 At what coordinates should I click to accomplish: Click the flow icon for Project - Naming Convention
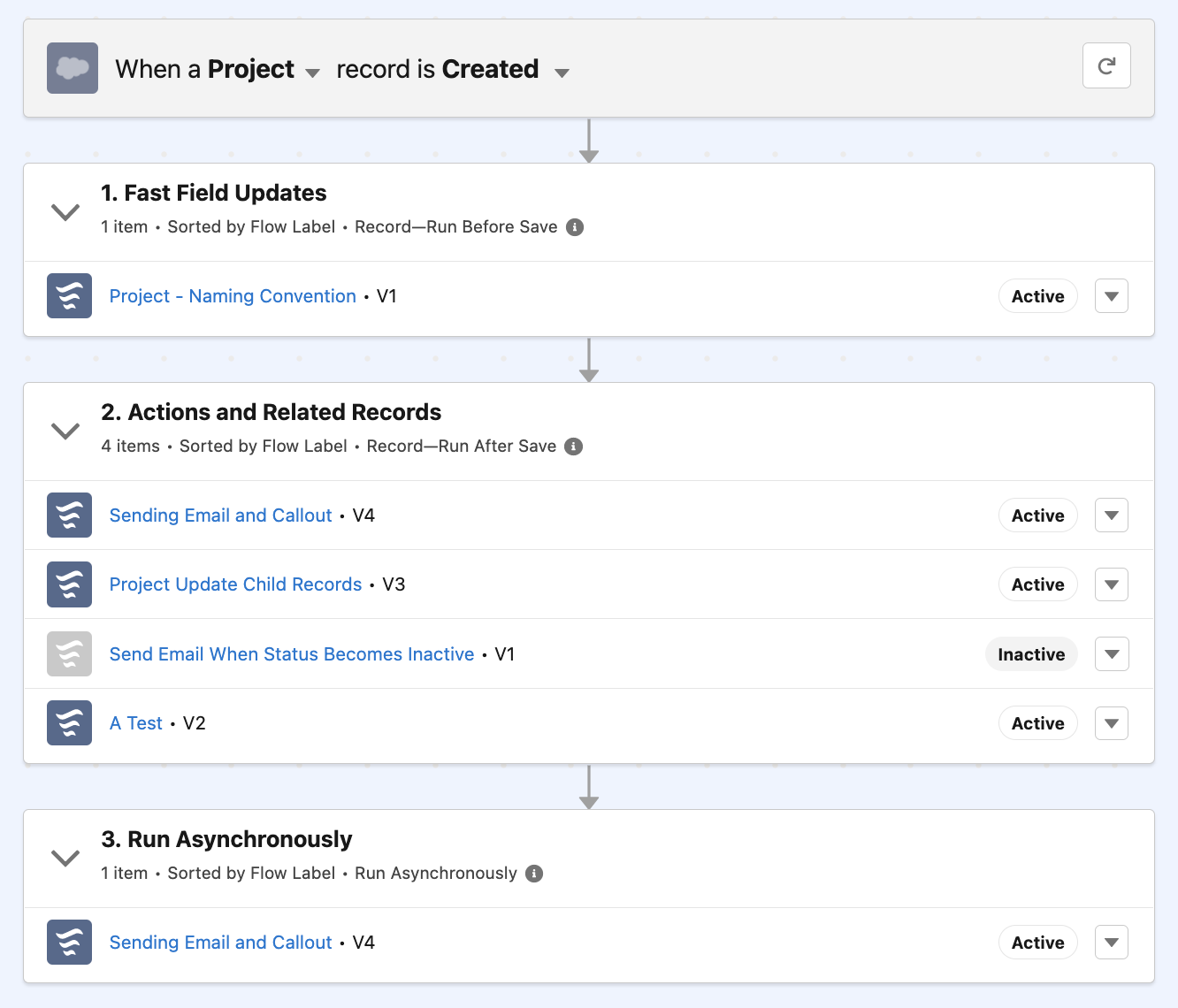pyautogui.click(x=69, y=296)
